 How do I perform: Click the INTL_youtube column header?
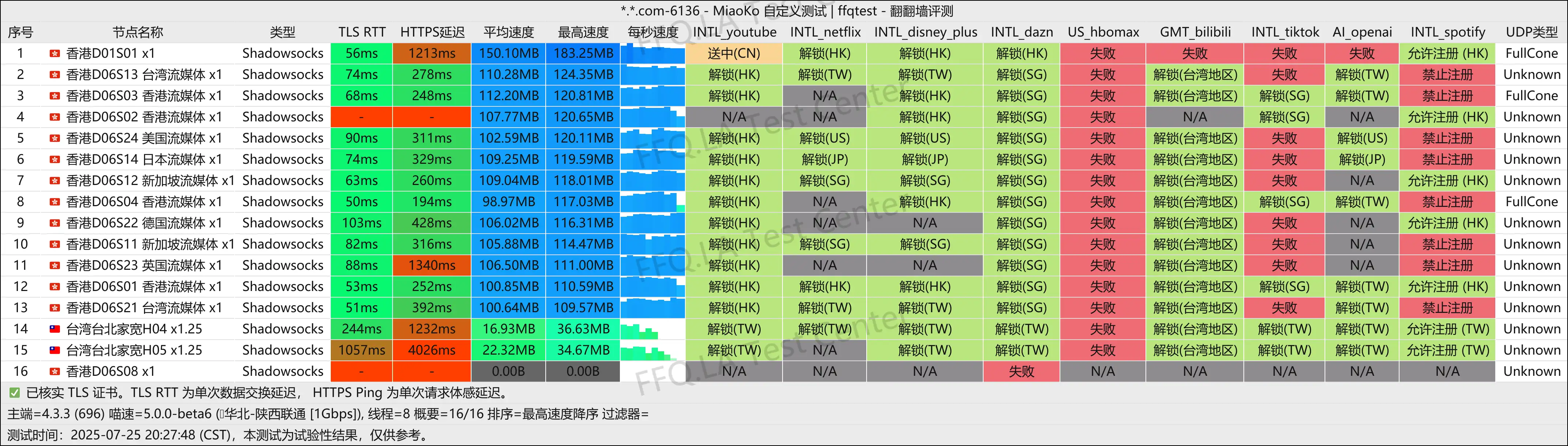735,32
